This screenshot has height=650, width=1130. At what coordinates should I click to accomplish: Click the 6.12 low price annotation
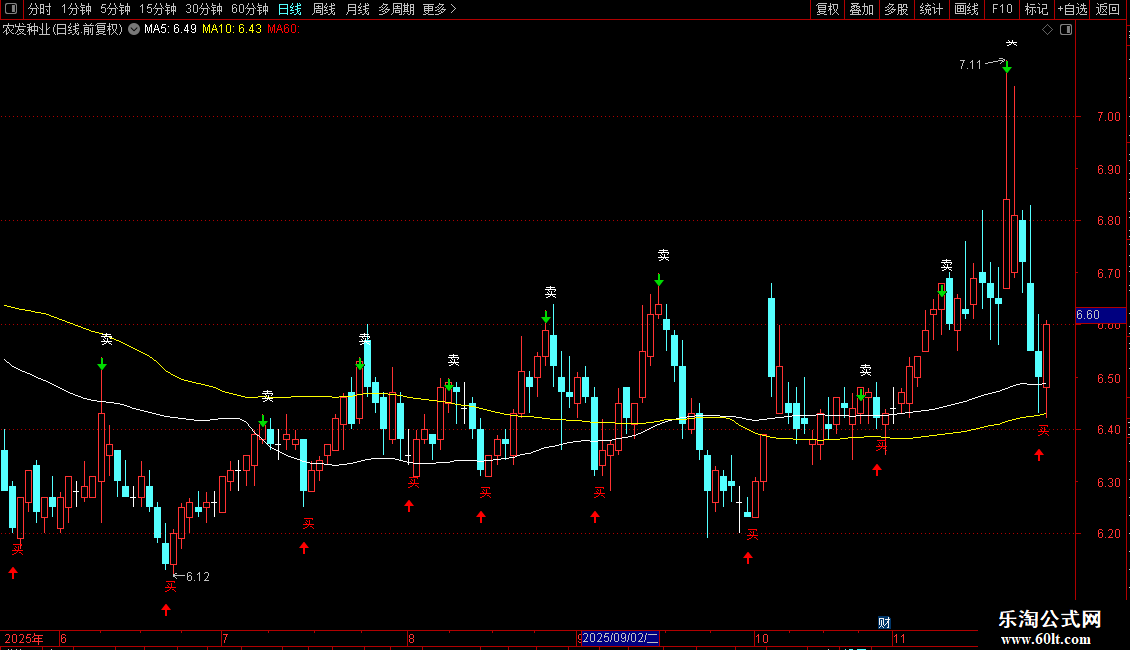tap(197, 576)
